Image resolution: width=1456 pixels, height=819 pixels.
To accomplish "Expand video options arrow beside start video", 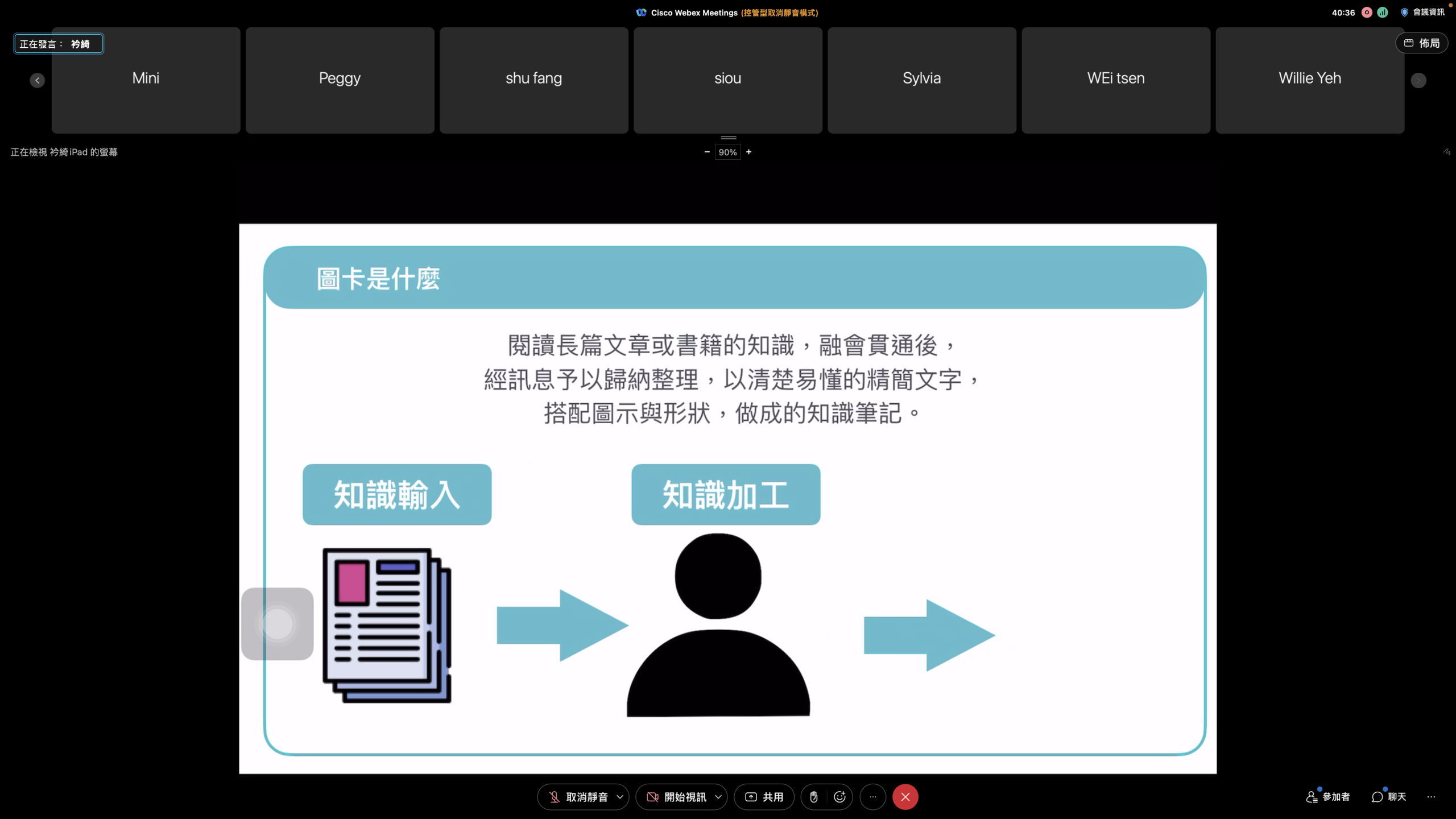I will click(718, 797).
